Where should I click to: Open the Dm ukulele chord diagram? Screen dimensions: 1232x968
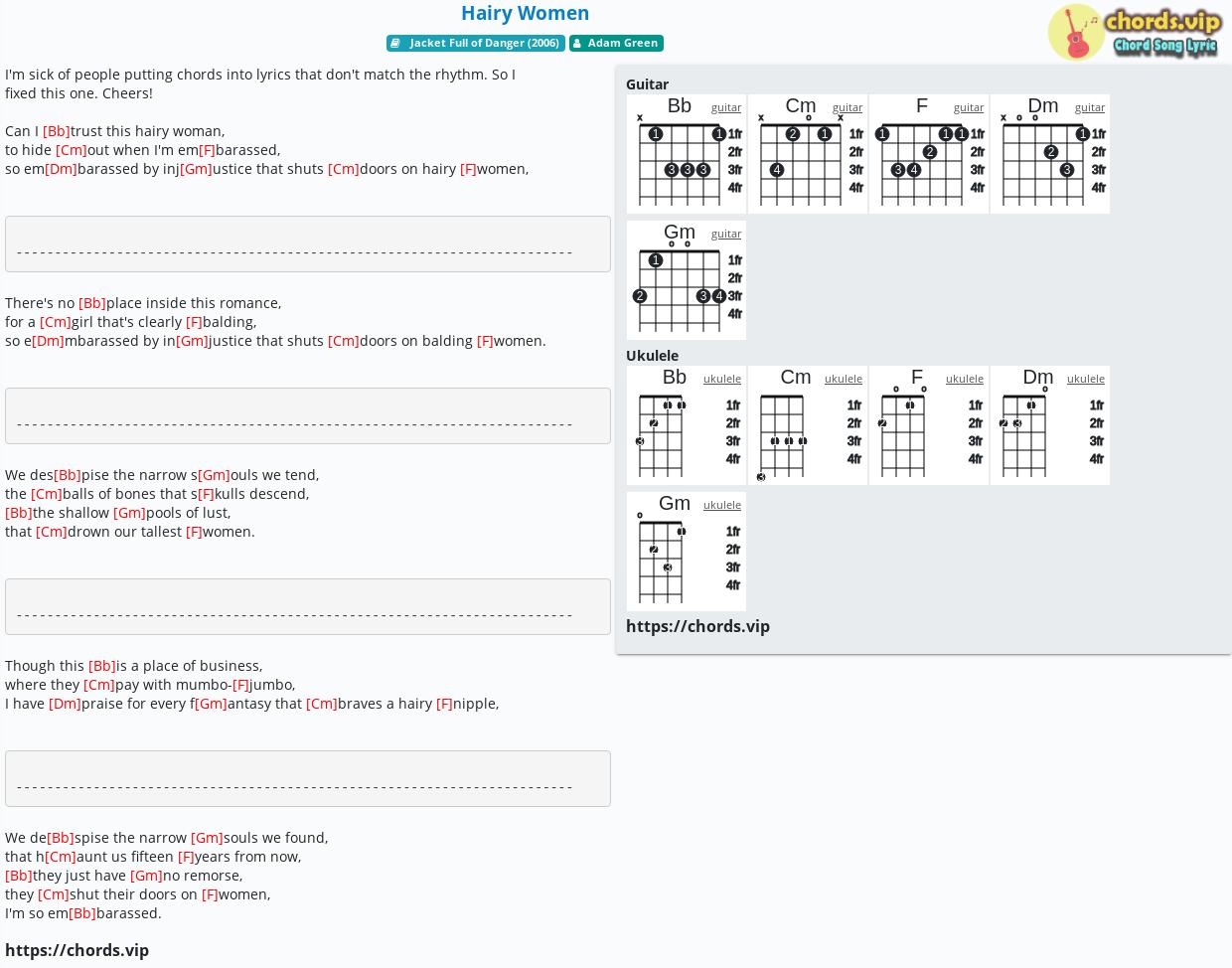tap(1050, 425)
